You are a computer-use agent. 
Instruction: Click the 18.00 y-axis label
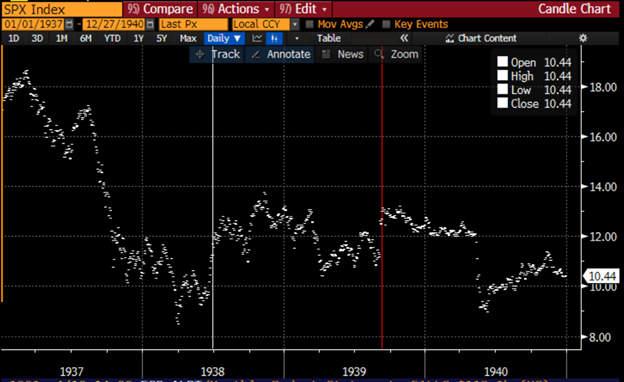[x=603, y=87]
